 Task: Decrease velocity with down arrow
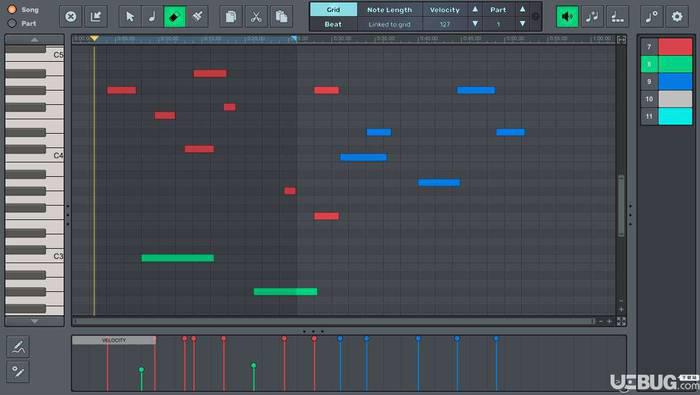coord(475,23)
